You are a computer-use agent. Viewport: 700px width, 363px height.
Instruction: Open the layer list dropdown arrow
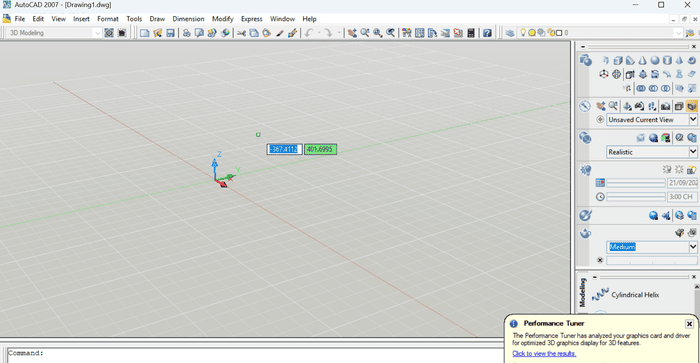[678, 33]
